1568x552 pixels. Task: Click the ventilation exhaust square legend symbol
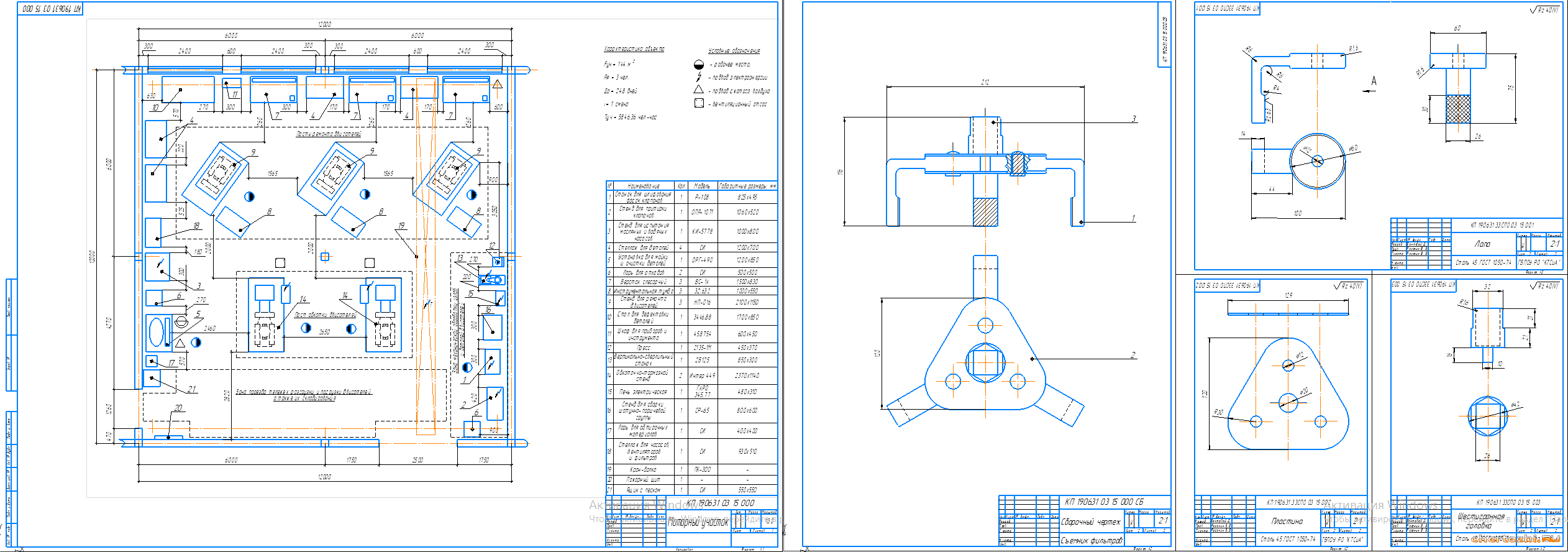point(699,103)
